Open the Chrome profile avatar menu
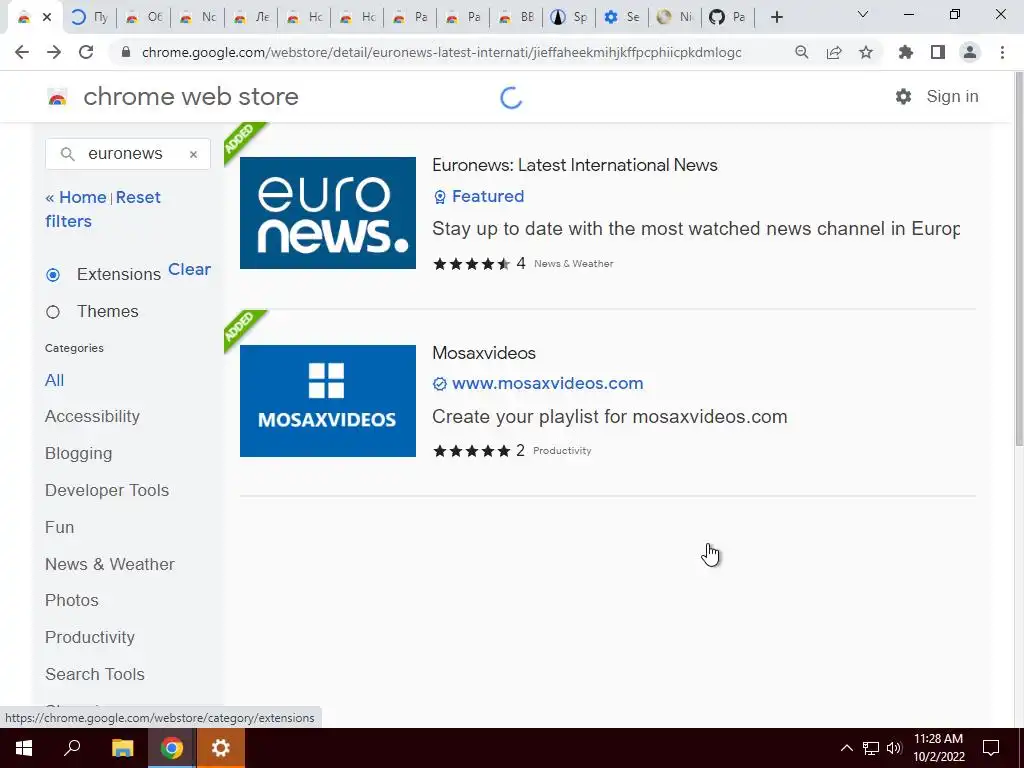Image resolution: width=1024 pixels, height=768 pixels. tap(970, 52)
